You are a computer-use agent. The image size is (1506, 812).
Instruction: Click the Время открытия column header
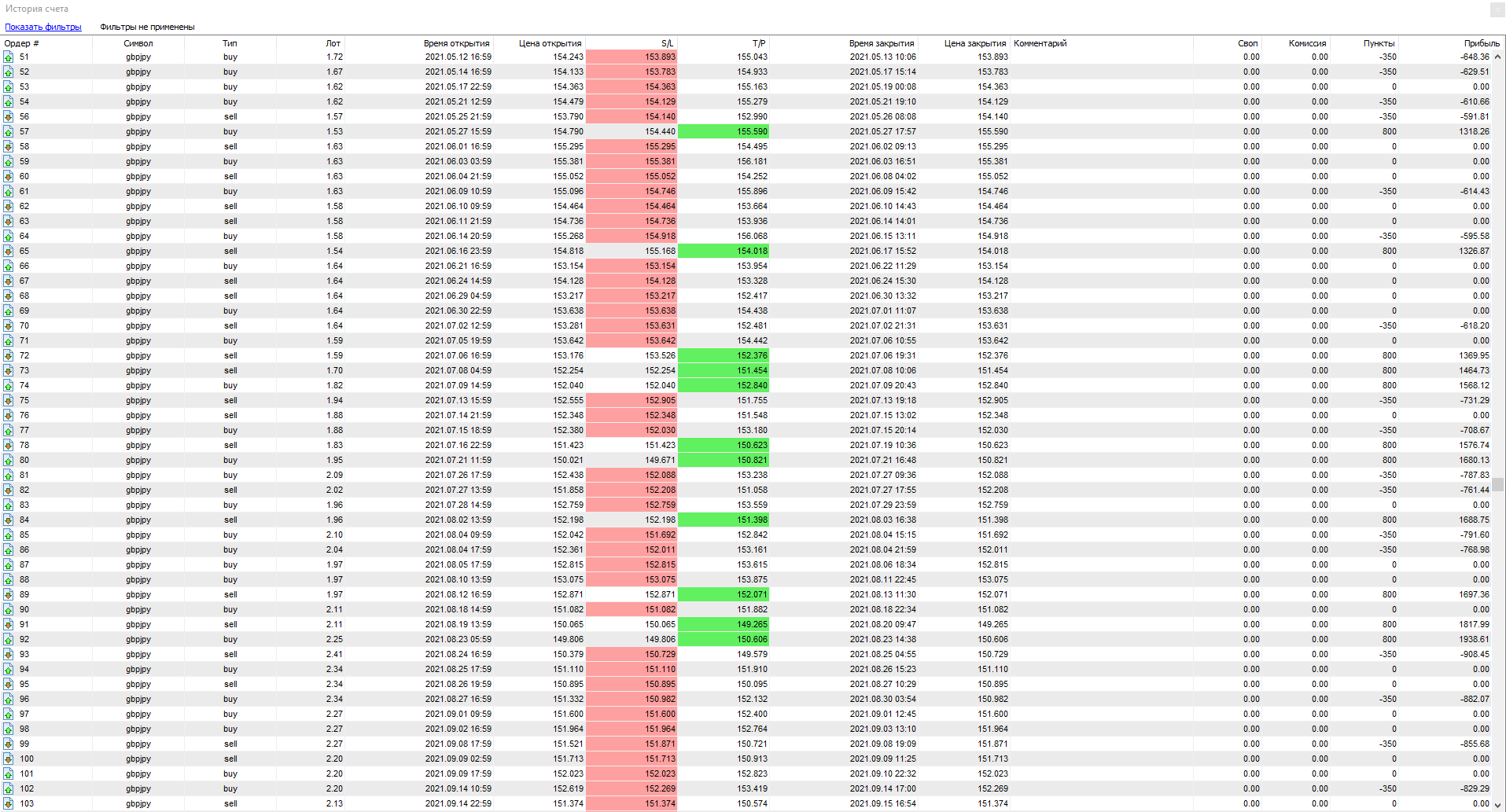tap(456, 43)
